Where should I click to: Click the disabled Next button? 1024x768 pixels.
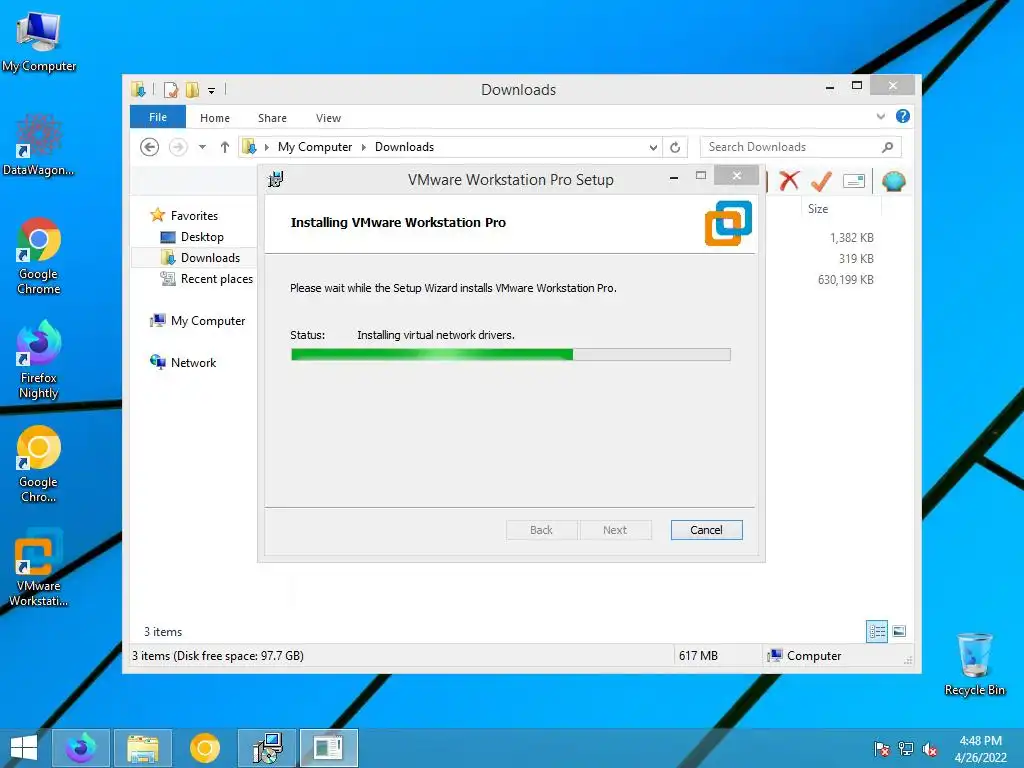(x=615, y=530)
